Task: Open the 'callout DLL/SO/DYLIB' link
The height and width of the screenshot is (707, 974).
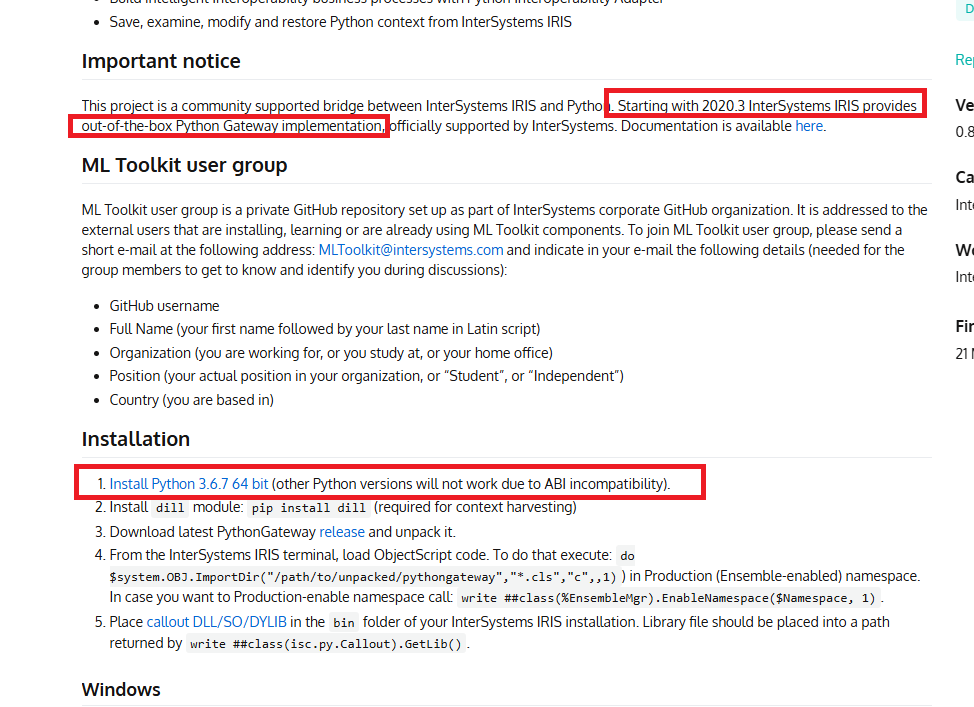Action: click(x=217, y=623)
